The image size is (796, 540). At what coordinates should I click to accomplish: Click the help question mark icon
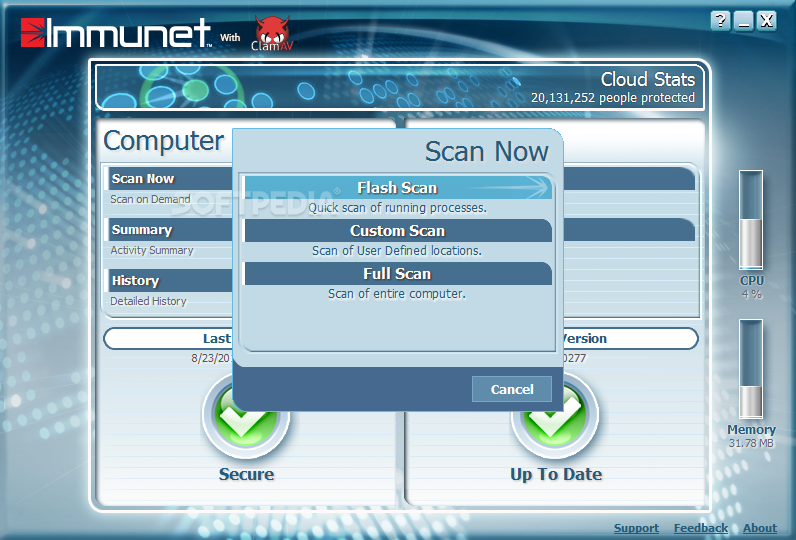(720, 21)
